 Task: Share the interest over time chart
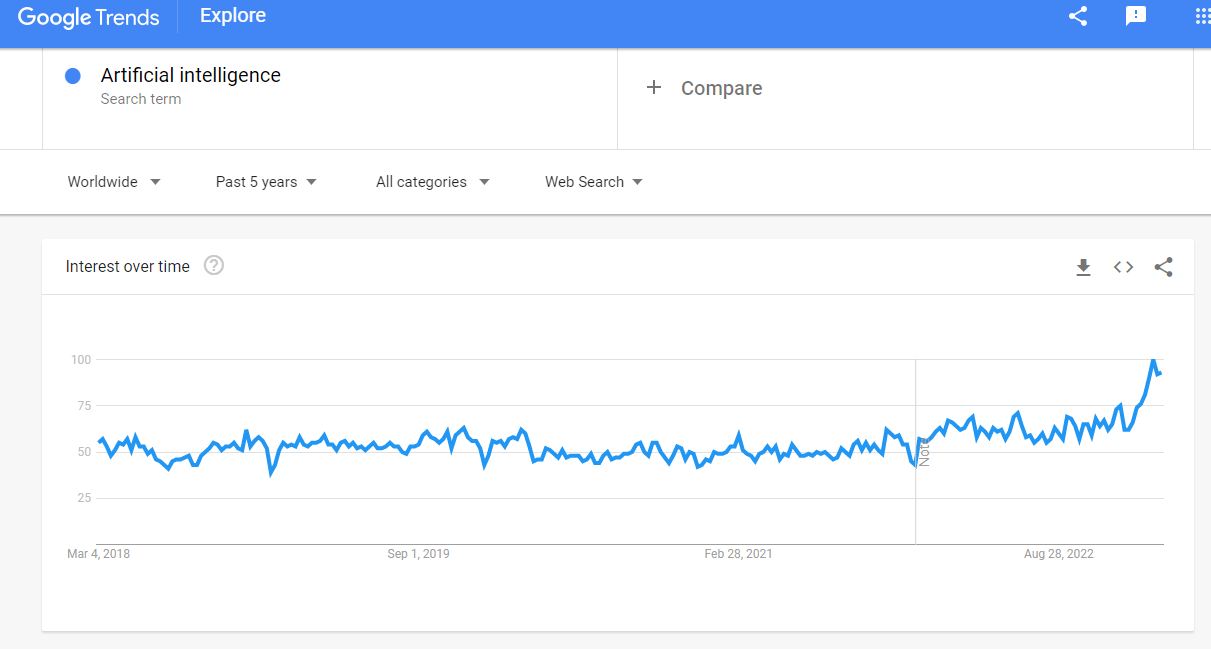pyautogui.click(x=1163, y=267)
